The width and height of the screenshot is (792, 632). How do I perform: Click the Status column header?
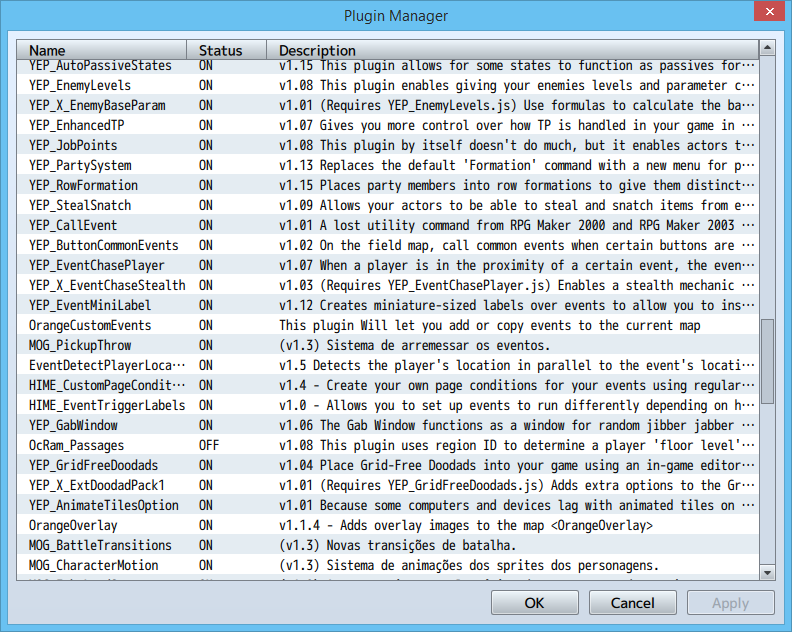(226, 51)
